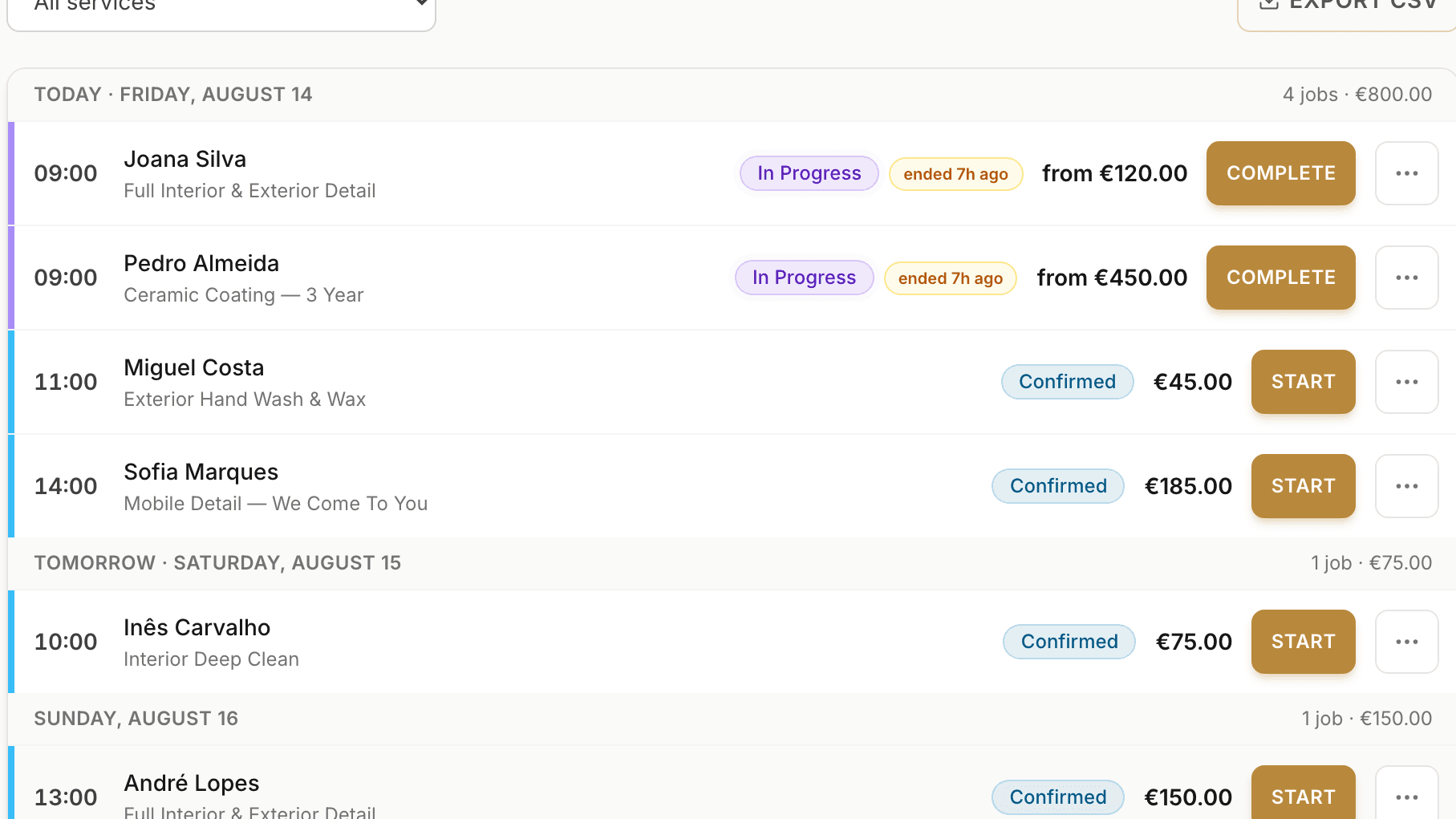Image resolution: width=1456 pixels, height=819 pixels.
Task: Expand the All services dropdown
Action: pos(221,6)
